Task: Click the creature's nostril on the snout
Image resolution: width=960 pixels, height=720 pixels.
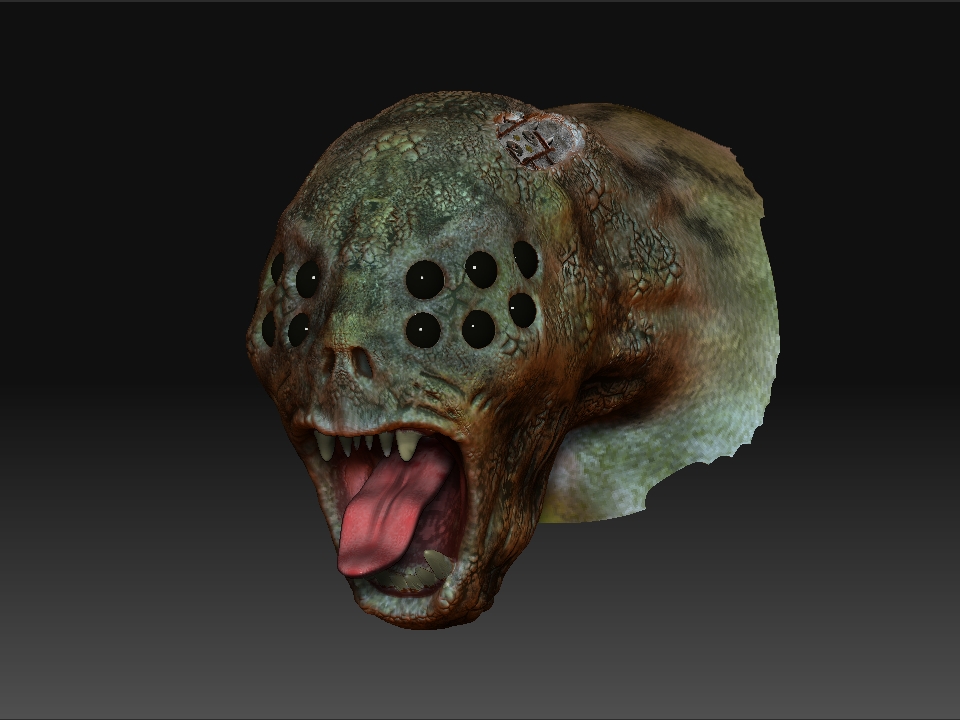Action: 364,364
